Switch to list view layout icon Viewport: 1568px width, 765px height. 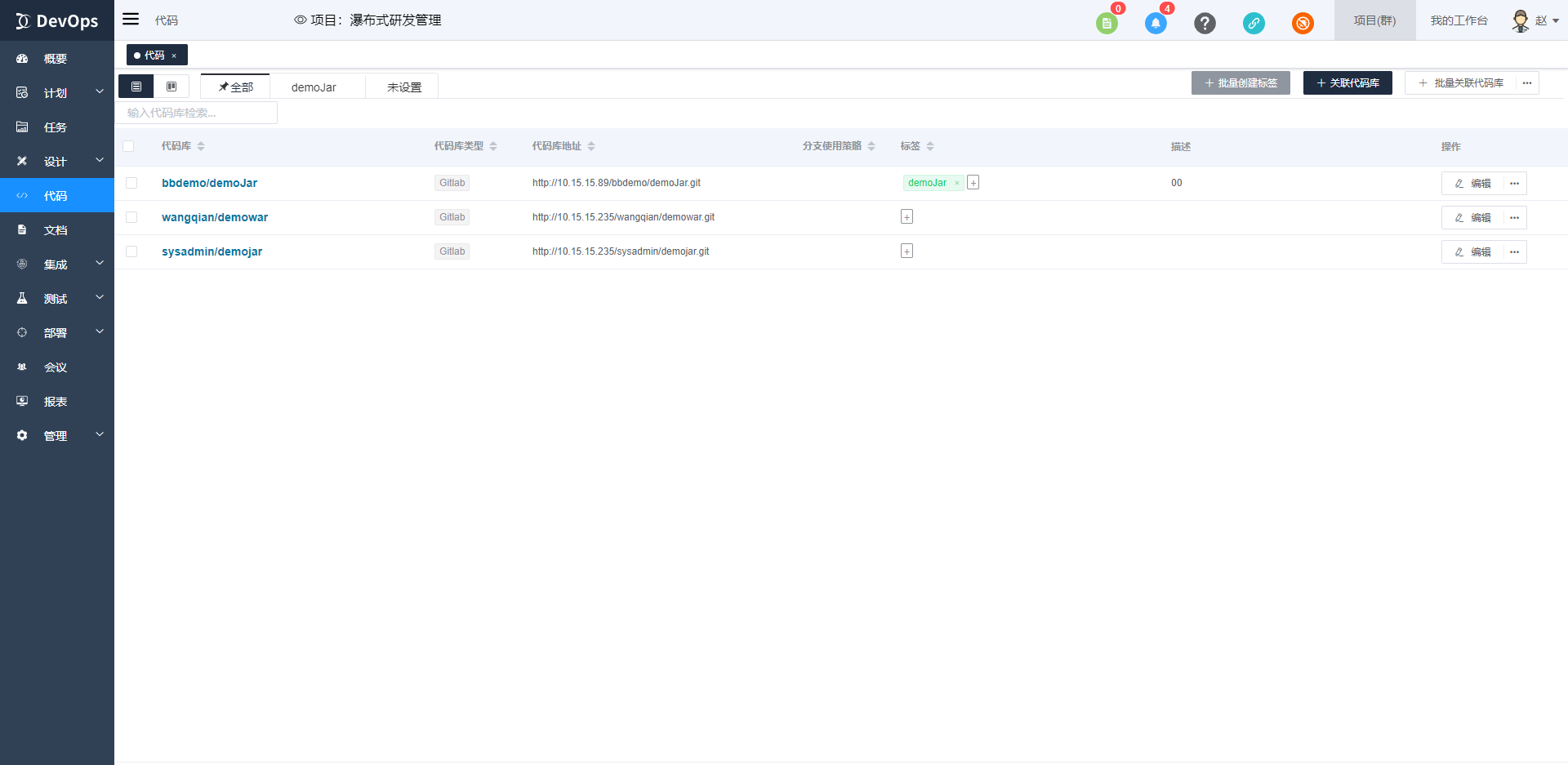tap(136, 87)
